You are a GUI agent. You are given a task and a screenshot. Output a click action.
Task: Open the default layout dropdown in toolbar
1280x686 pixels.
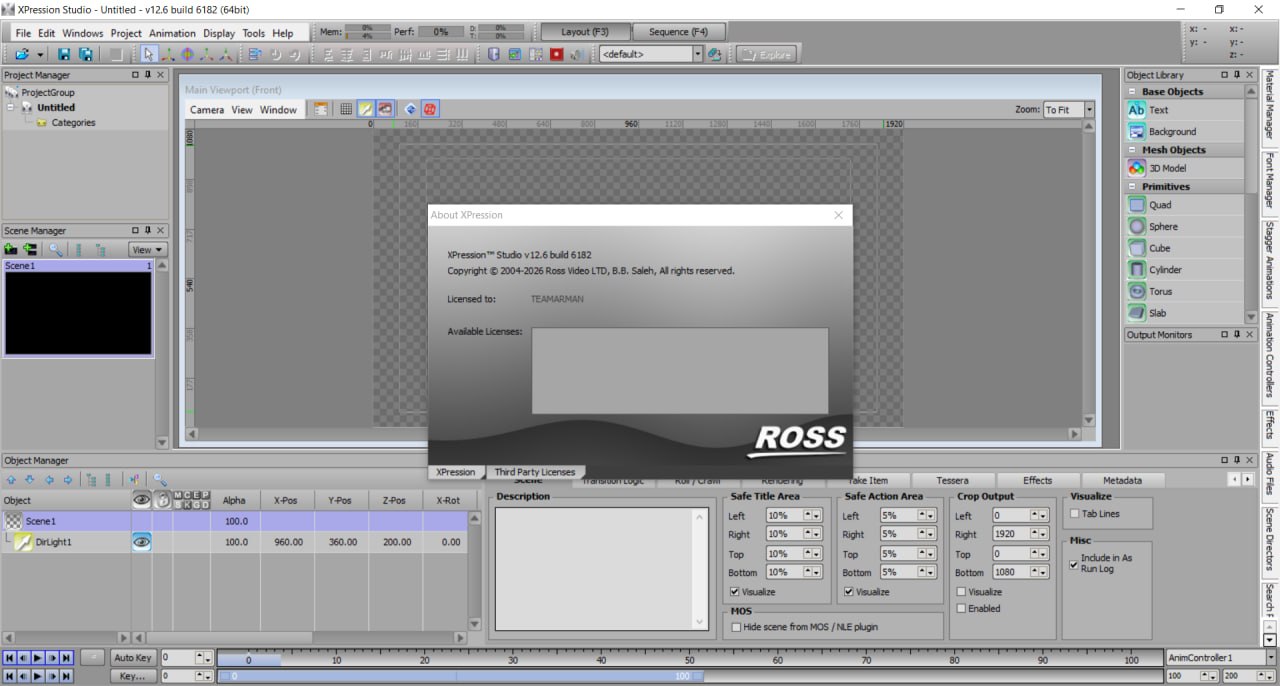(x=697, y=54)
